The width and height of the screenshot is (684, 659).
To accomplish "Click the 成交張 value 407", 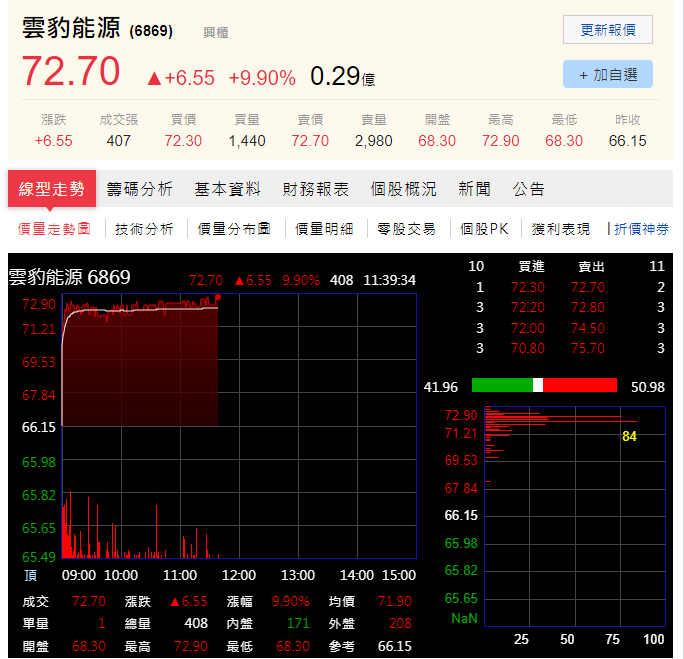I will tap(118, 141).
